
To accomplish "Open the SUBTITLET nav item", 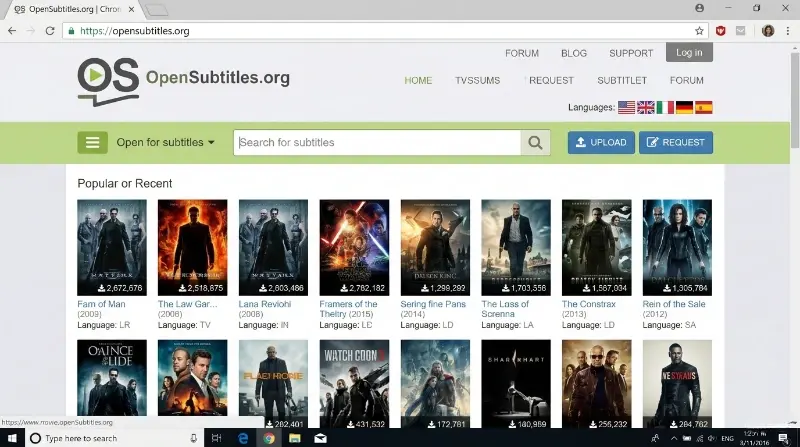I will (622, 80).
